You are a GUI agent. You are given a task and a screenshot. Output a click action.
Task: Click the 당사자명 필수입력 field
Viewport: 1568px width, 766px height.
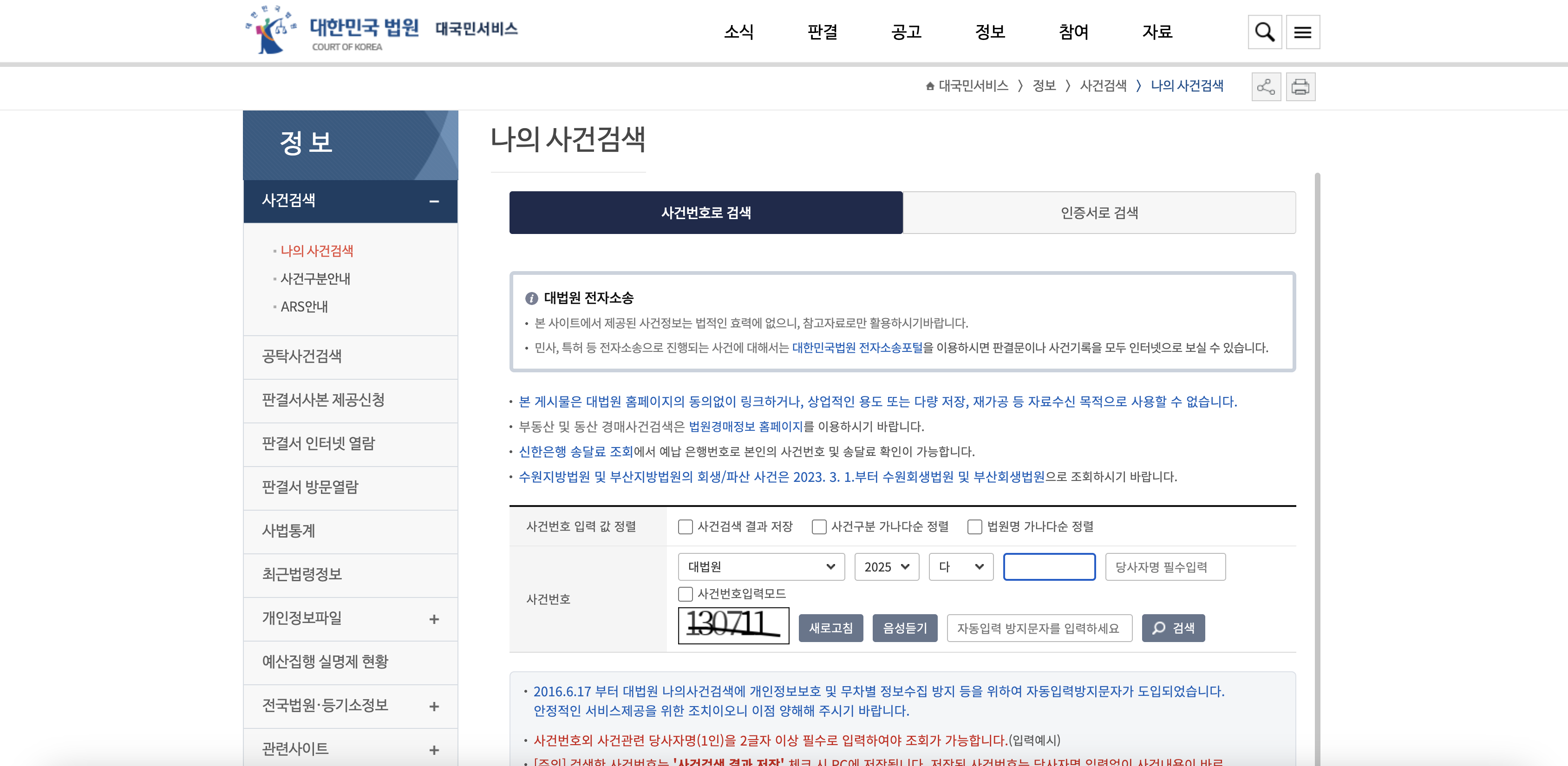[1165, 566]
